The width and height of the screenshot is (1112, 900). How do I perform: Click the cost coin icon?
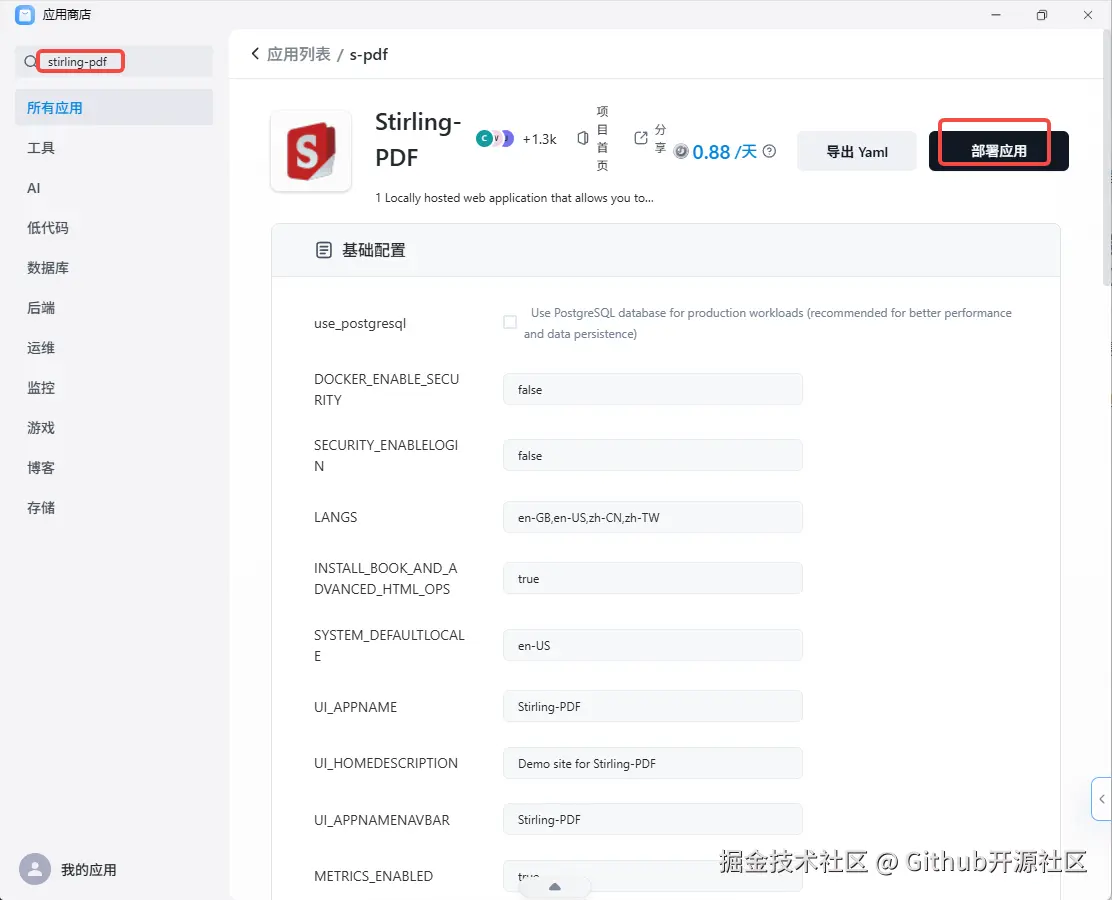tap(681, 152)
